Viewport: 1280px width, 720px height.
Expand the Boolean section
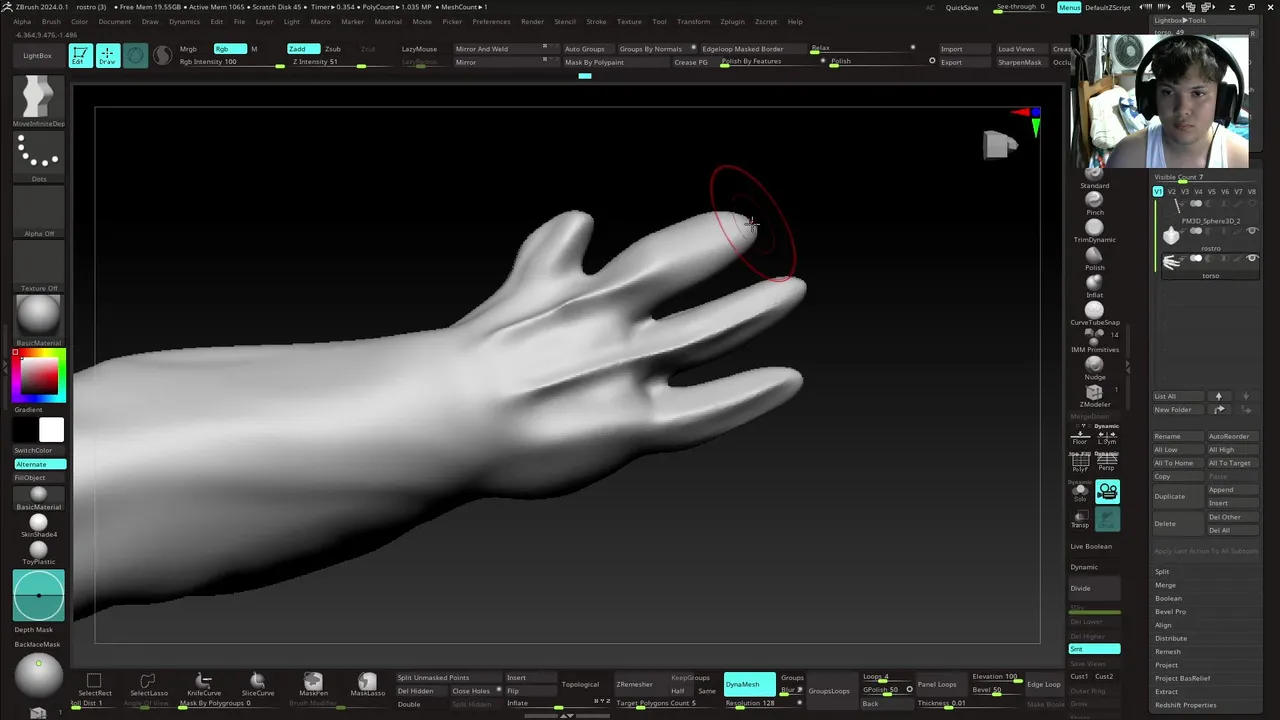(x=1168, y=598)
